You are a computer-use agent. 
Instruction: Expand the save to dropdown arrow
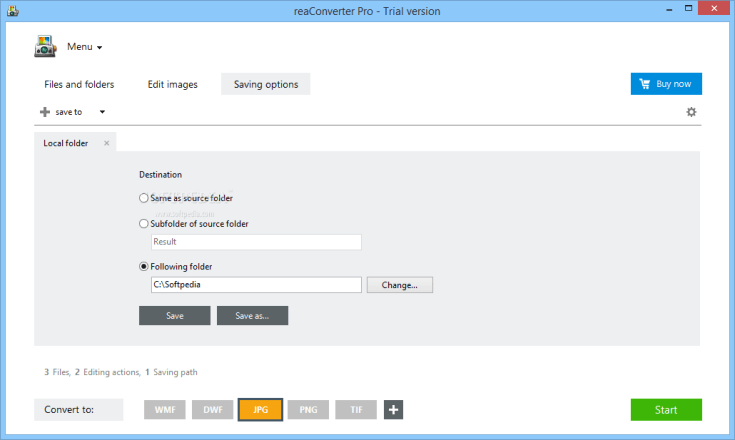coord(102,112)
